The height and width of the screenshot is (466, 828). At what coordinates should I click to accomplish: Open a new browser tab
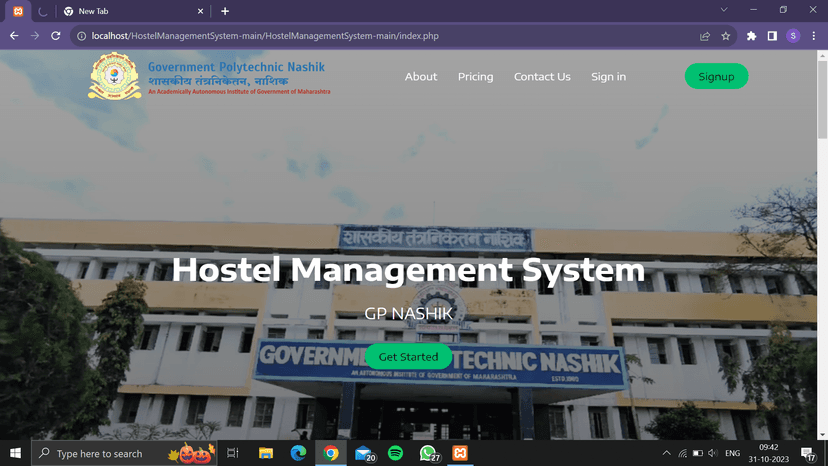[x=225, y=11]
